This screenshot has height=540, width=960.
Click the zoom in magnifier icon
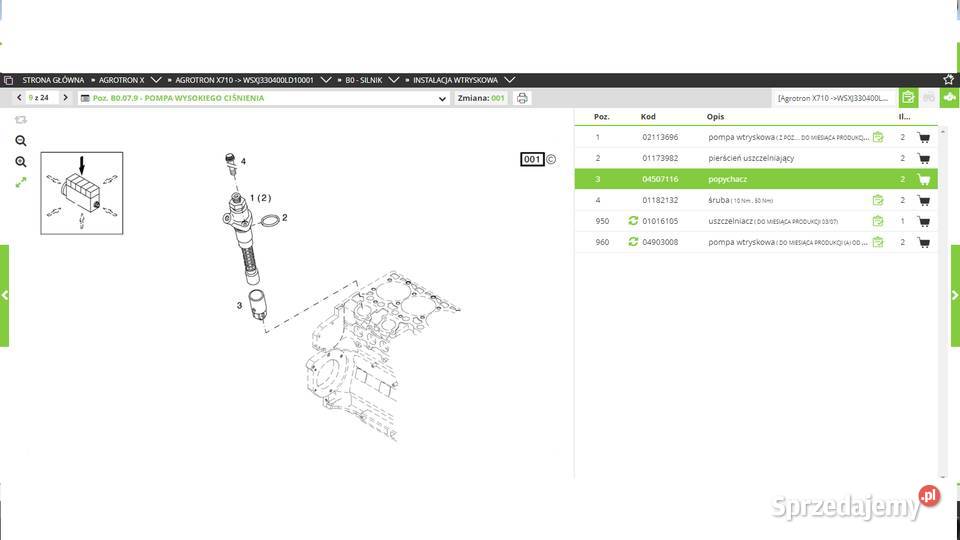coord(21,162)
